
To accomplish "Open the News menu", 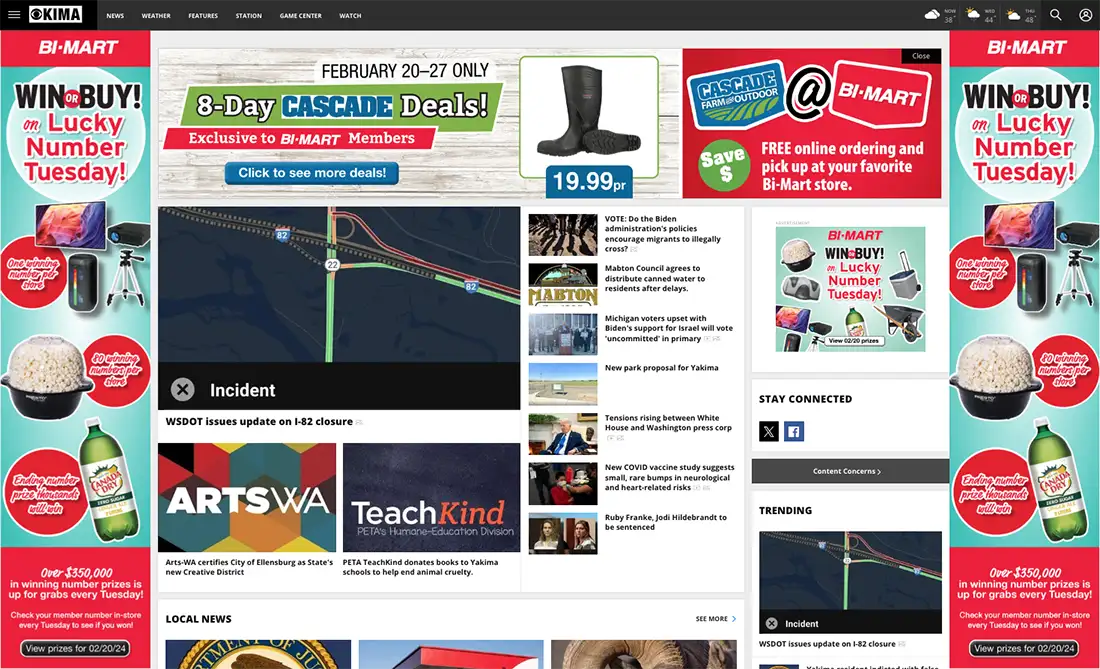I will coord(115,15).
